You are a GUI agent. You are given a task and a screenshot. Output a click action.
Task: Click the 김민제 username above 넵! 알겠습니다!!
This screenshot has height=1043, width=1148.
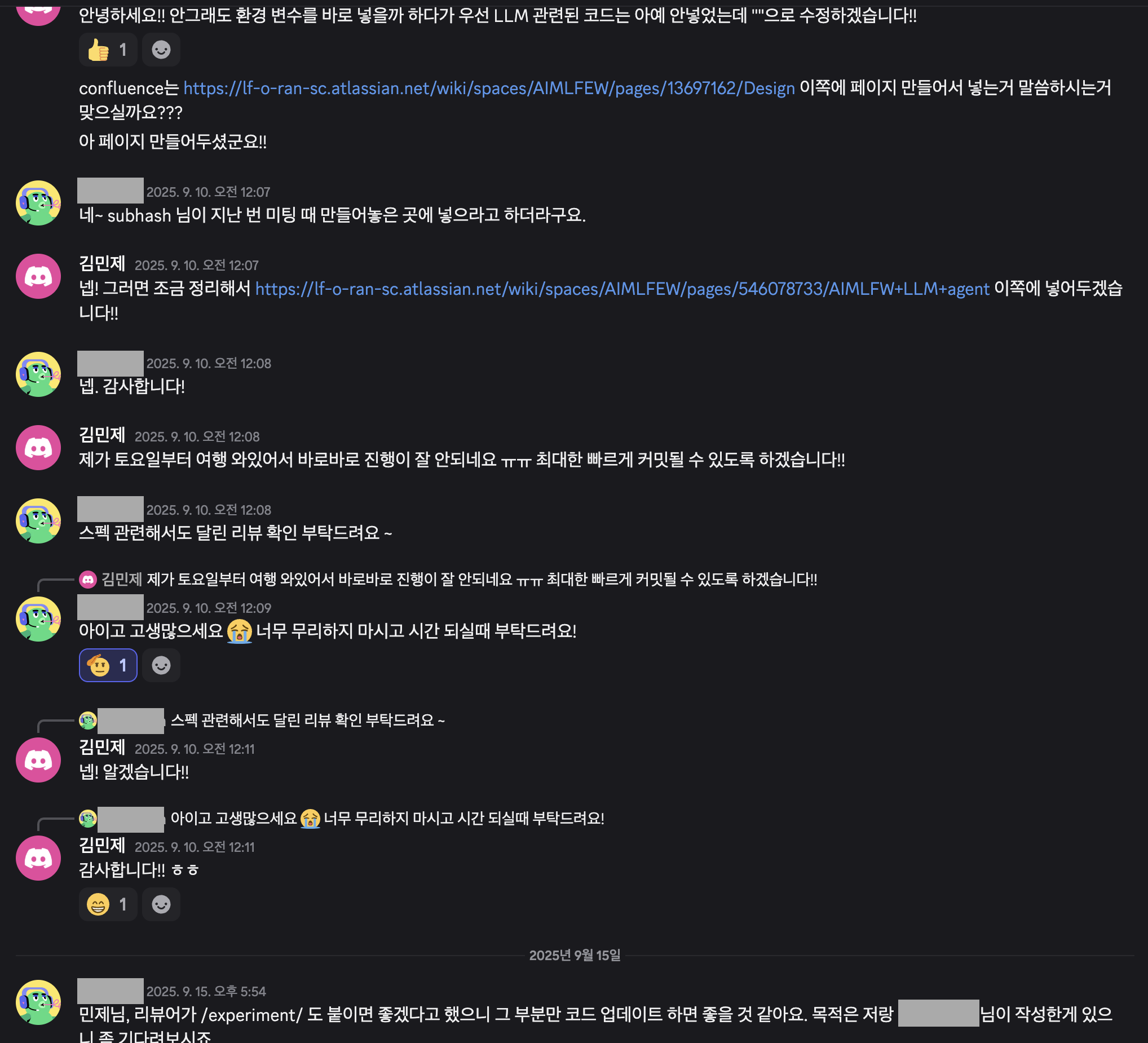(x=102, y=748)
